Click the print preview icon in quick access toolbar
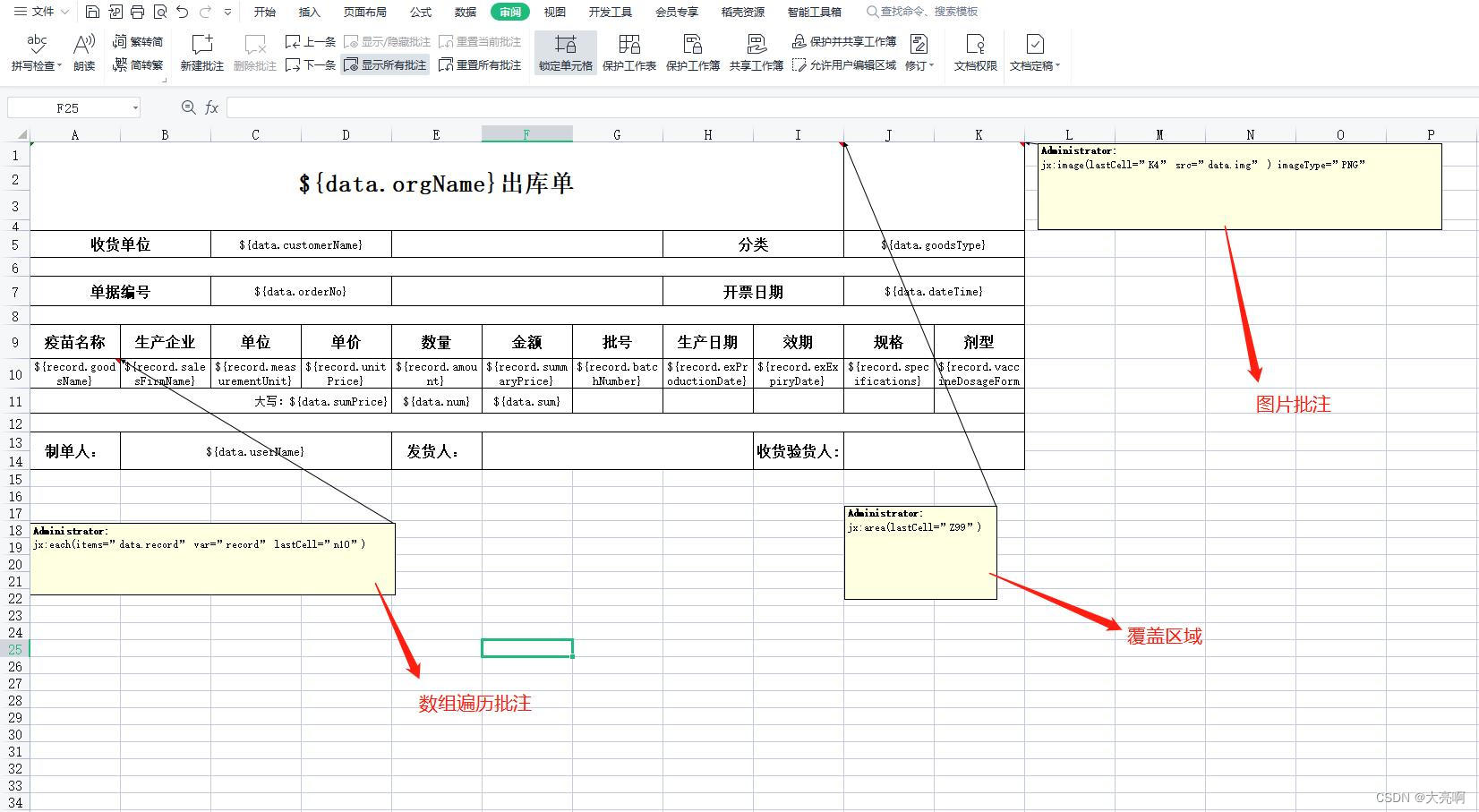The image size is (1479, 812). click(160, 12)
